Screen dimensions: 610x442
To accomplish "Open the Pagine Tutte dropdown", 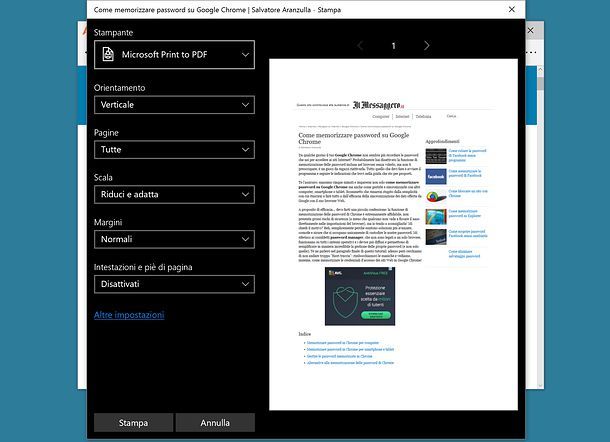I will coord(174,149).
